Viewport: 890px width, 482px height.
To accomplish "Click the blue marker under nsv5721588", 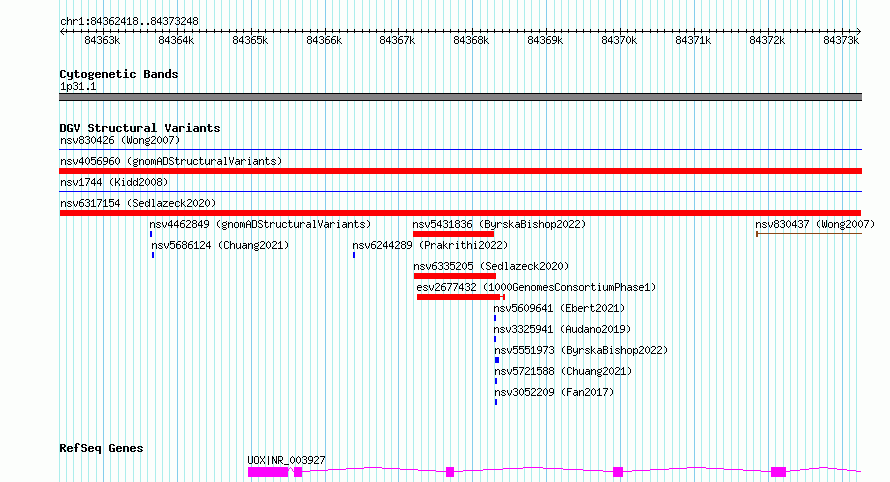I will 496,381.
